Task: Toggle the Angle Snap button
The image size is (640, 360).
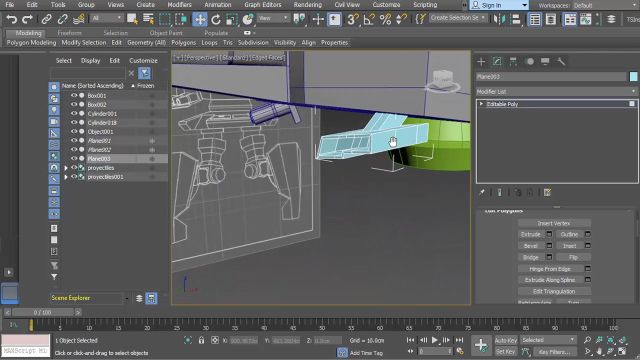Action: 369,19
